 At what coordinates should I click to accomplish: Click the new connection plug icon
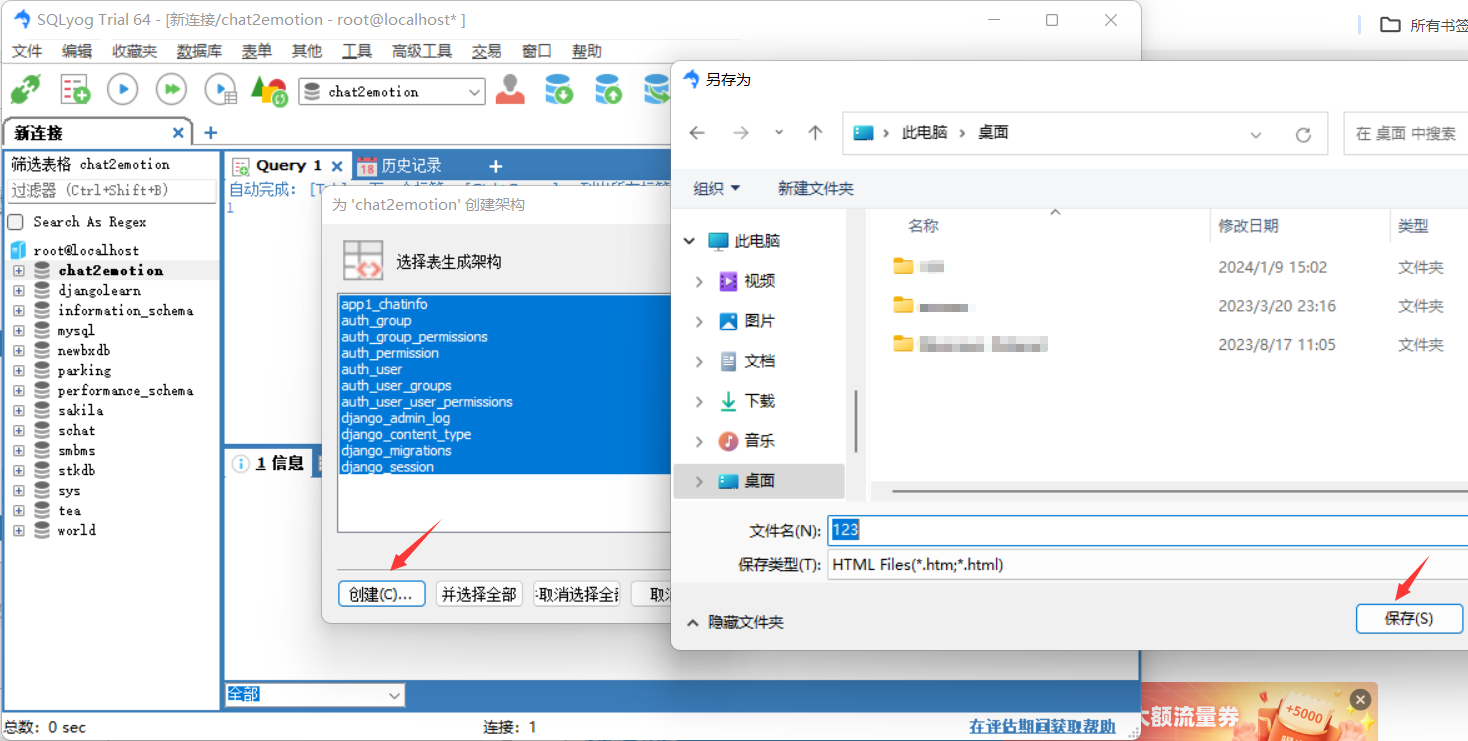[26, 90]
